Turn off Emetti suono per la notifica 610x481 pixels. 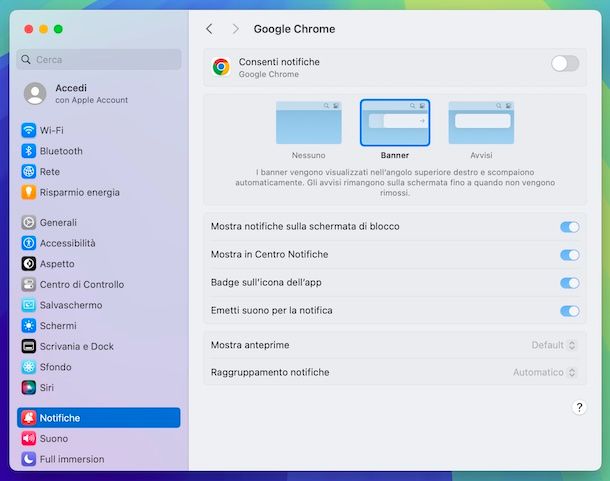click(x=569, y=311)
